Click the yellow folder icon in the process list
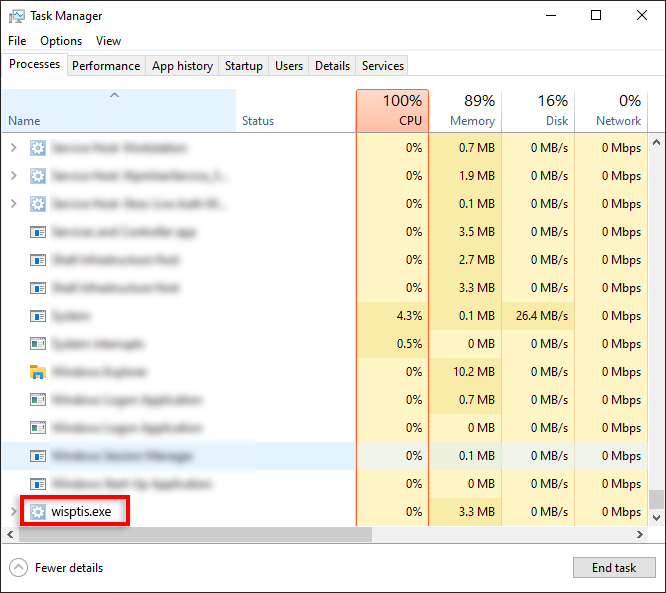The image size is (666, 593). coord(38,372)
